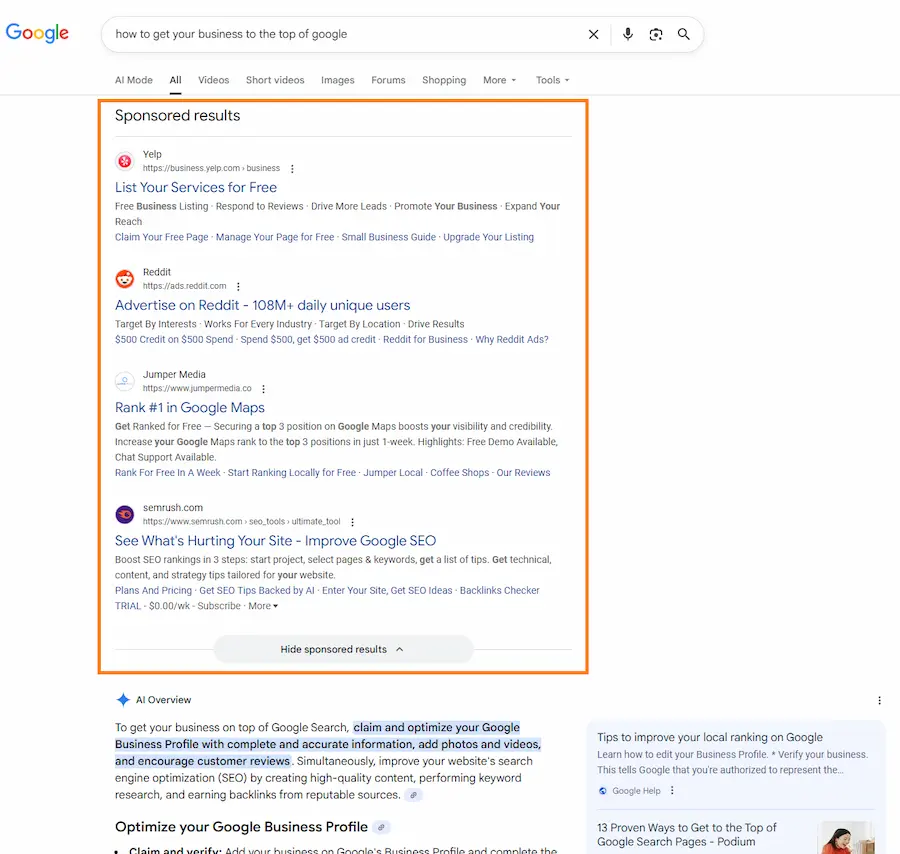Expand More options under the Semrush ad

(x=261, y=605)
